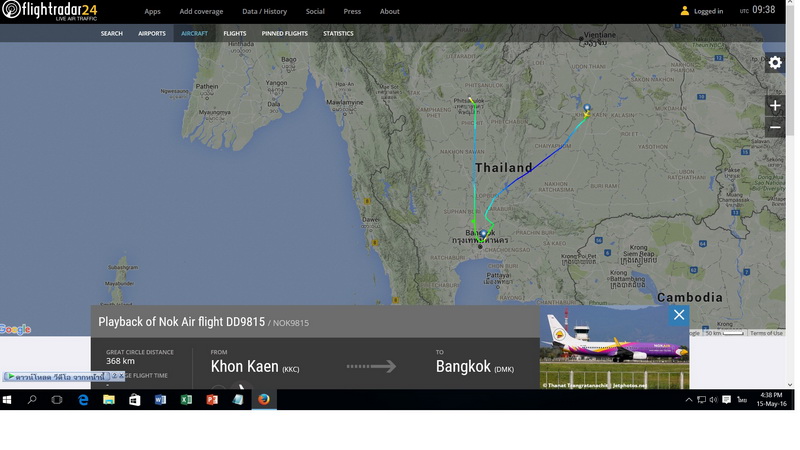This screenshot has height=450, width=800.
Task: Open the About menu
Action: tap(389, 11)
